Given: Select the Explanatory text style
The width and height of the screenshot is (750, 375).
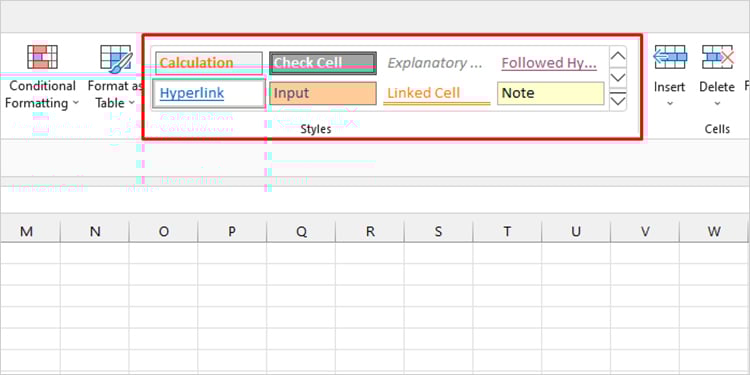Looking at the screenshot, I should 437,63.
